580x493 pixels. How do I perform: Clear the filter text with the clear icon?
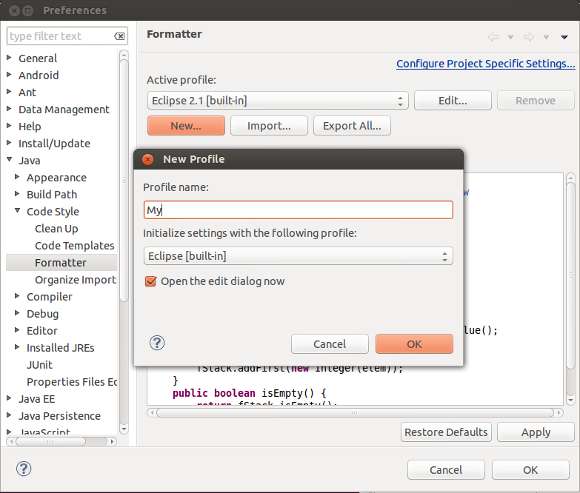point(119,36)
